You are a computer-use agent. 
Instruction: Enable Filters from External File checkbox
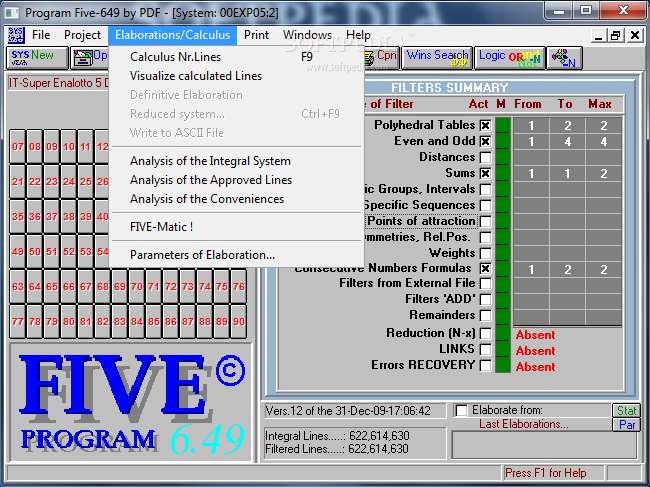485,283
